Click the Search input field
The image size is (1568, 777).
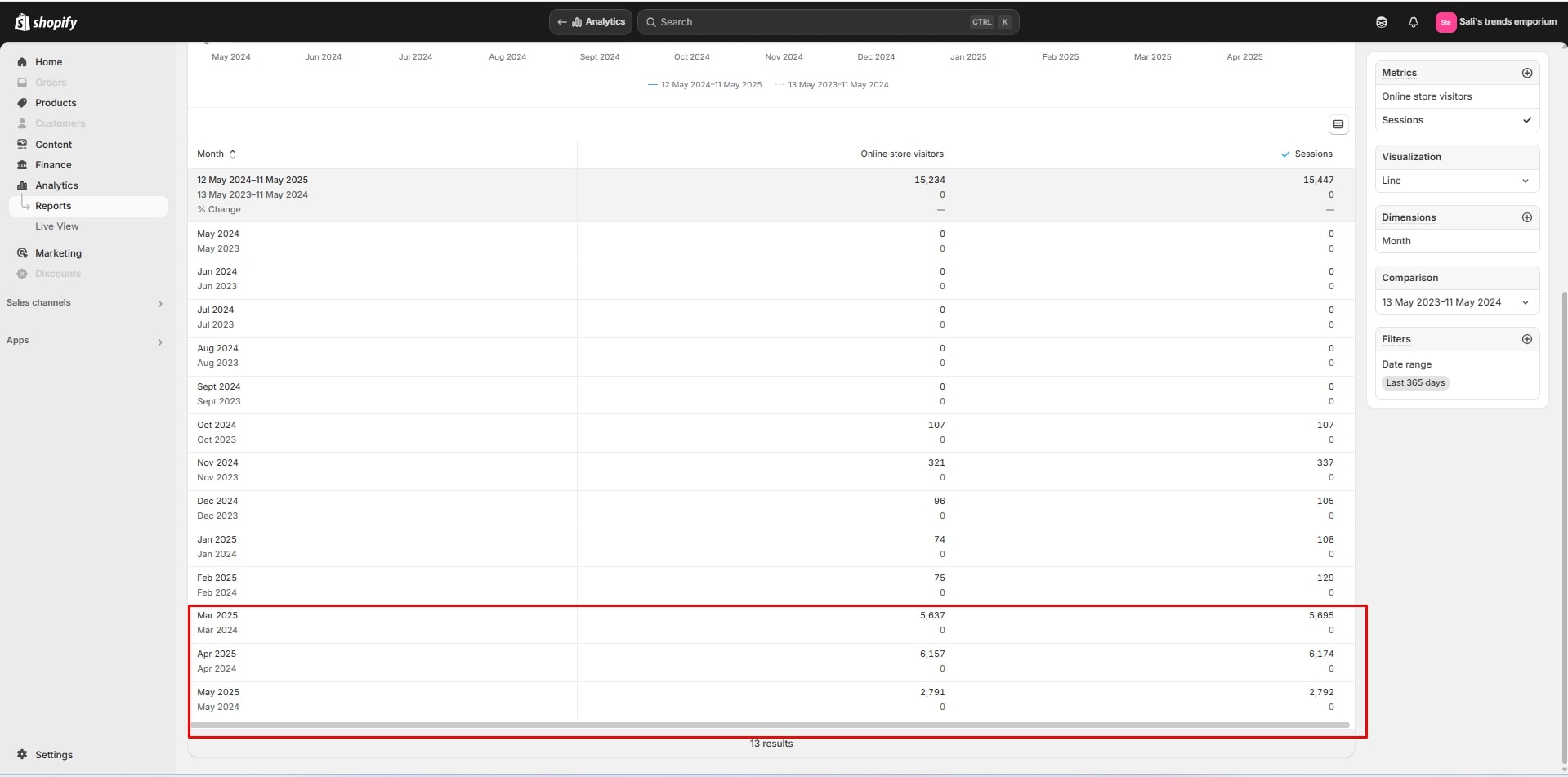(809, 22)
